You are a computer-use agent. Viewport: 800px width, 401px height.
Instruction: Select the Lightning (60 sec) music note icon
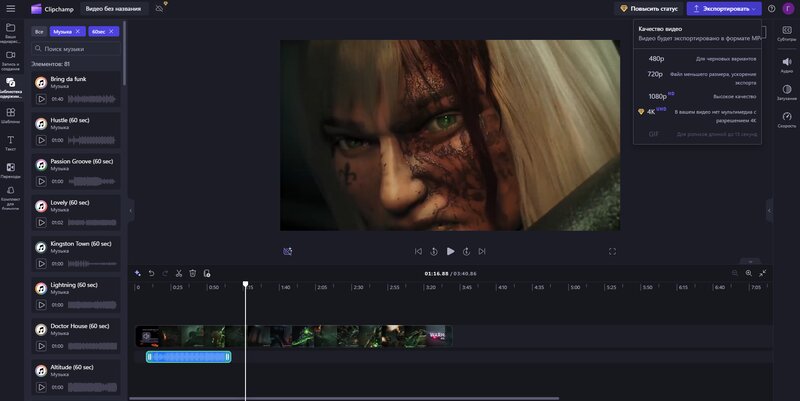click(41, 288)
